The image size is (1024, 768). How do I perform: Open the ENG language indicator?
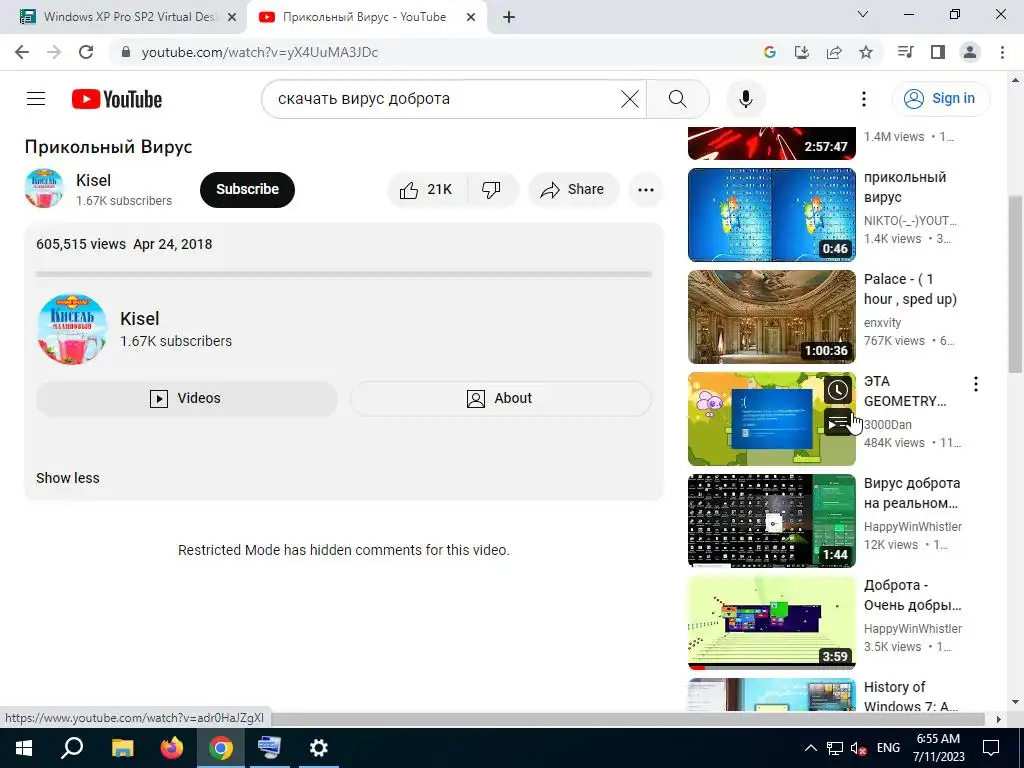(x=888, y=748)
